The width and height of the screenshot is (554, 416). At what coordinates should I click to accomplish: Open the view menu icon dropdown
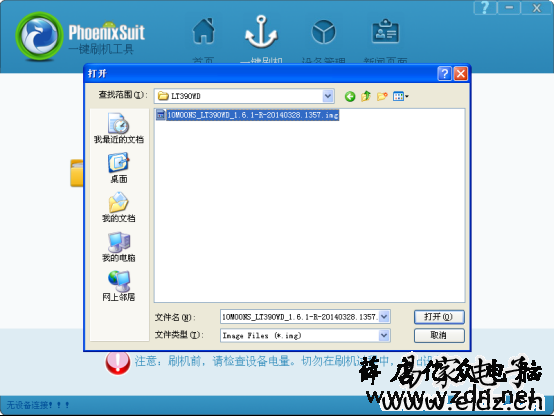401,96
